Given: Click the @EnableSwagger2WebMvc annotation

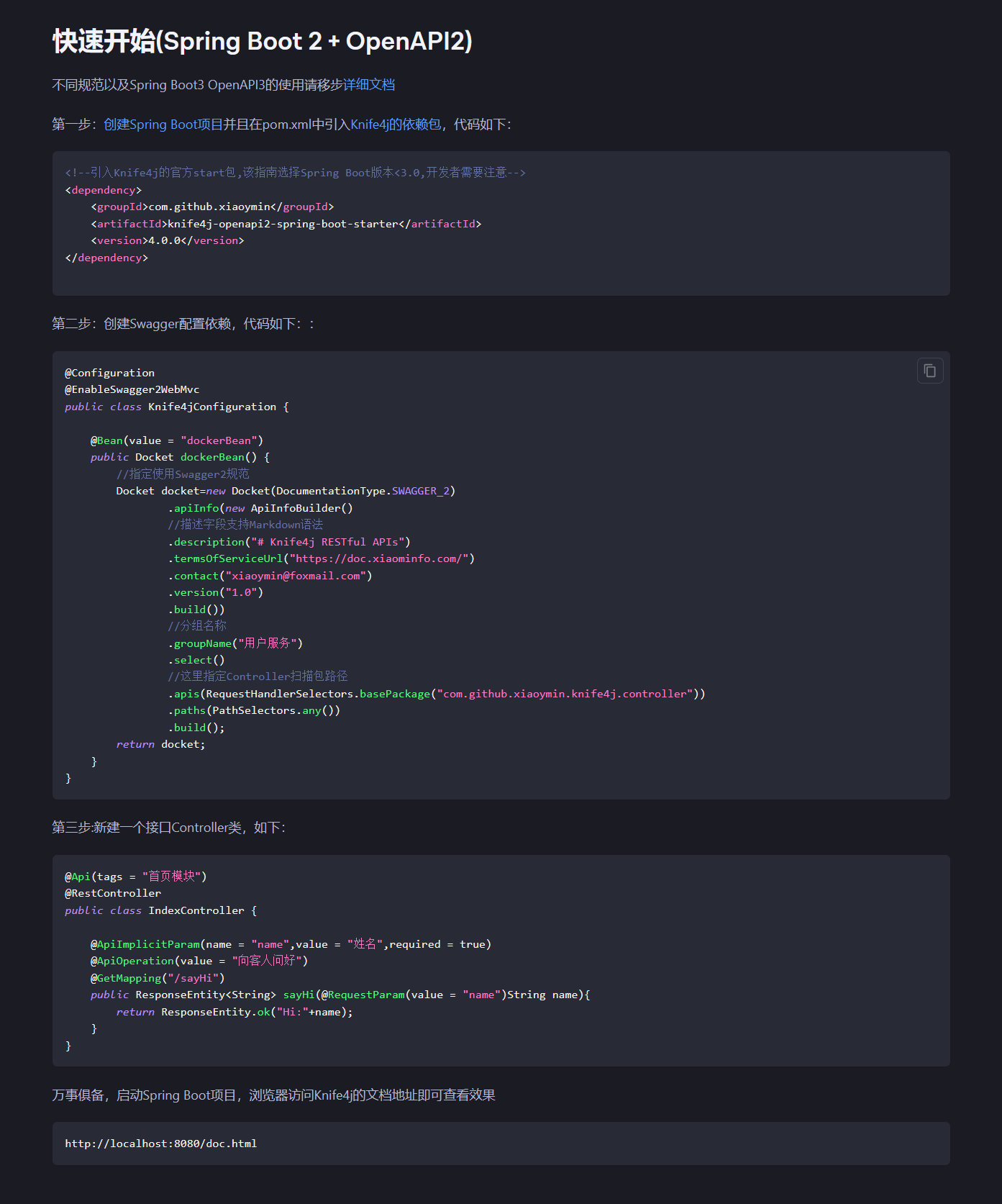Looking at the screenshot, I should (132, 389).
